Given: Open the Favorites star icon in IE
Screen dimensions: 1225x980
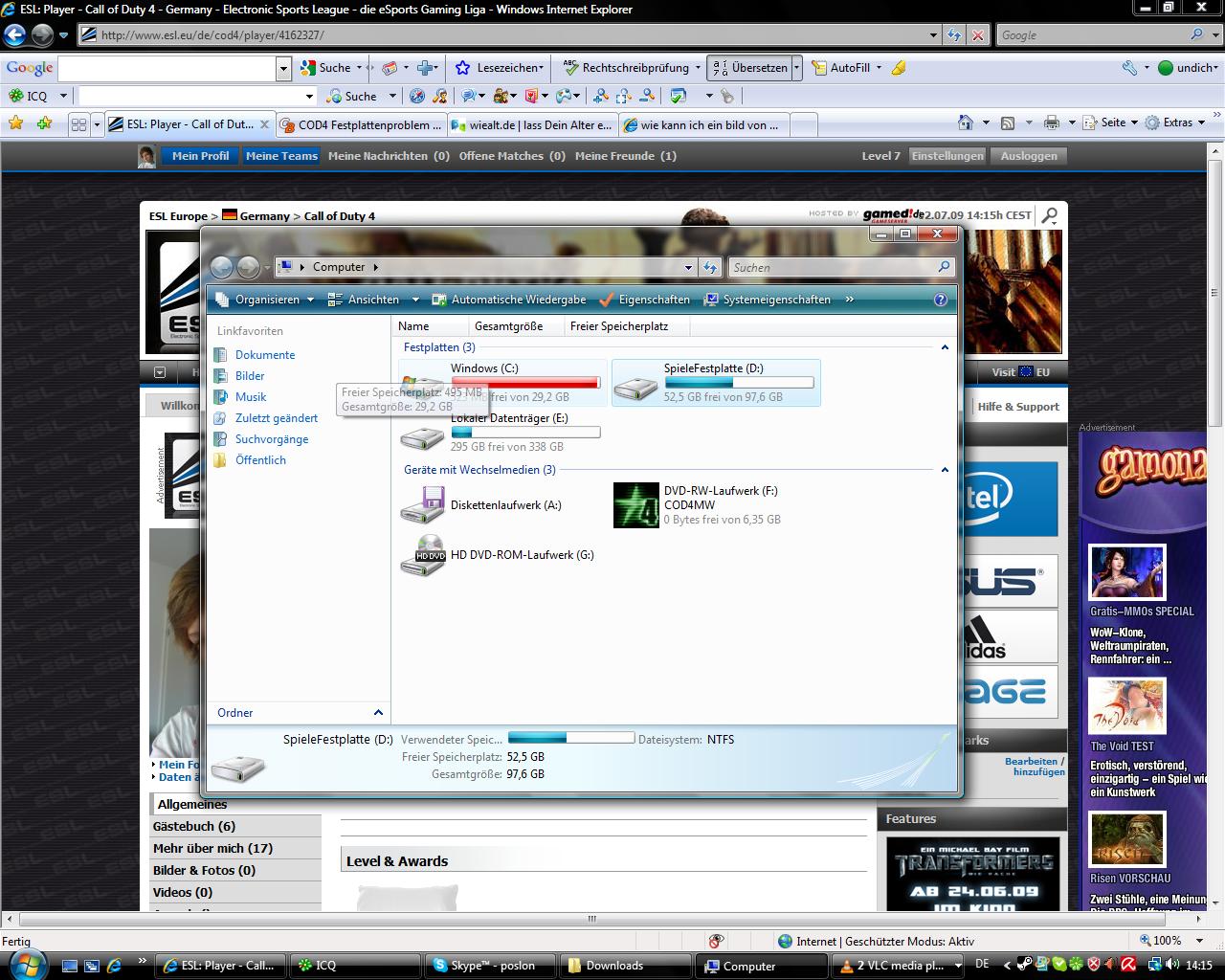Looking at the screenshot, I should (x=15, y=122).
